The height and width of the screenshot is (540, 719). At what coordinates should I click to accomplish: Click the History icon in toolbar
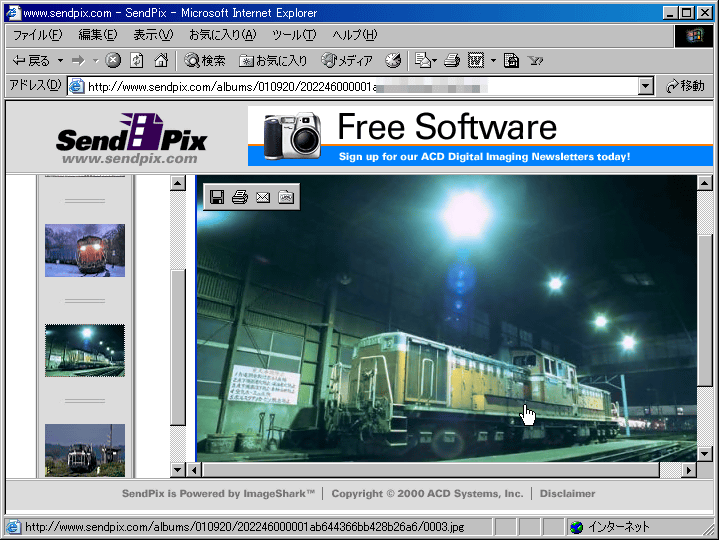(393, 61)
